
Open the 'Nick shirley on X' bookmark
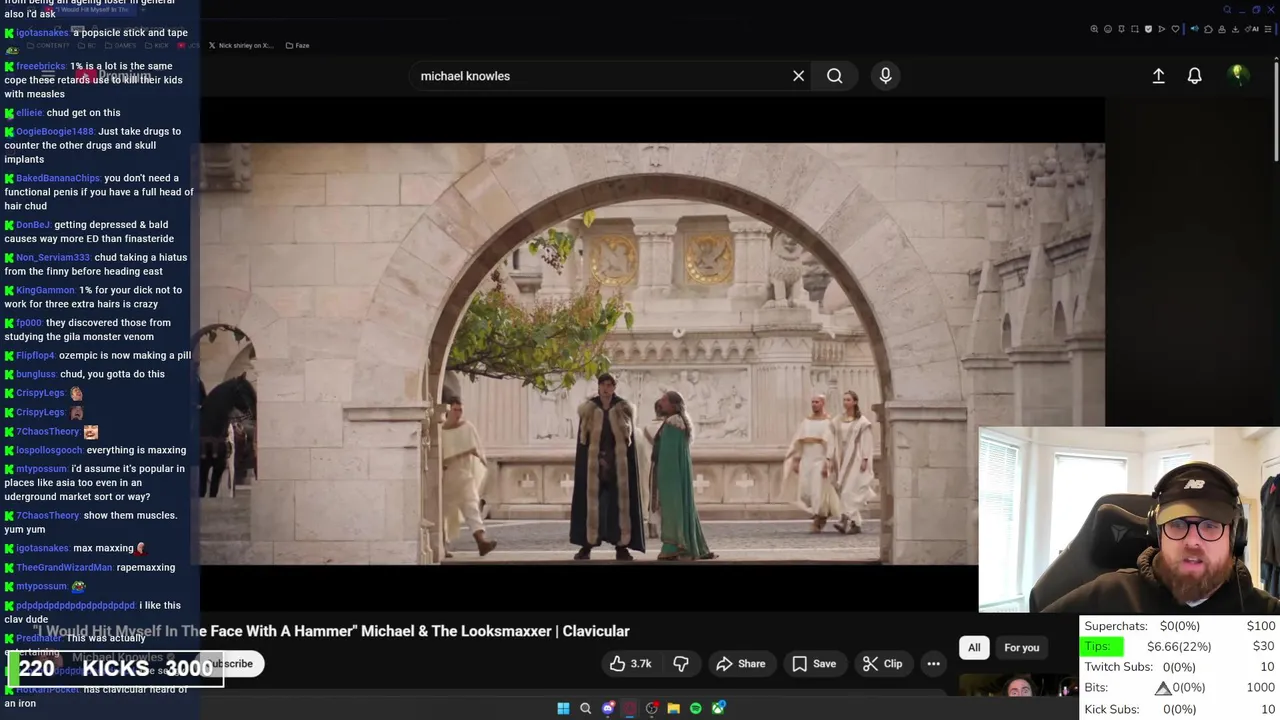tap(241, 45)
